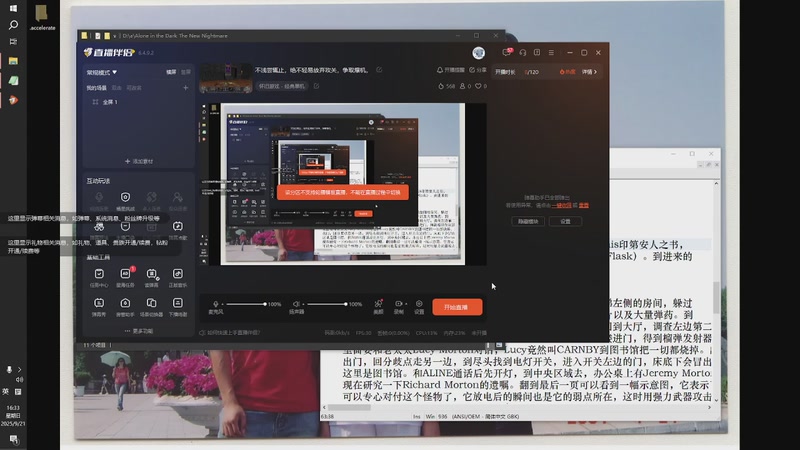Screen dimensions: 800x450
Task: Expand the 常规模式 mode dropdown
Action: pyautogui.click(x=102, y=72)
